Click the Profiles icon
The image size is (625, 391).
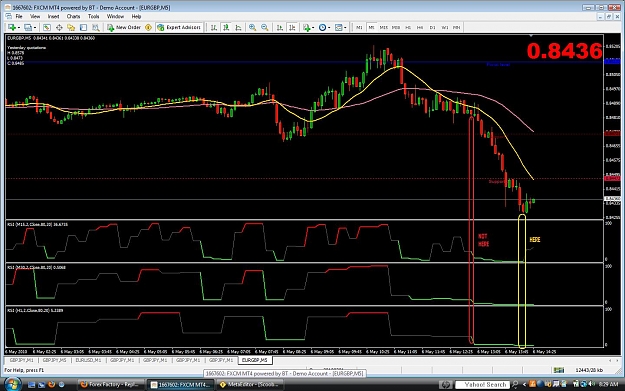[x=28, y=28]
